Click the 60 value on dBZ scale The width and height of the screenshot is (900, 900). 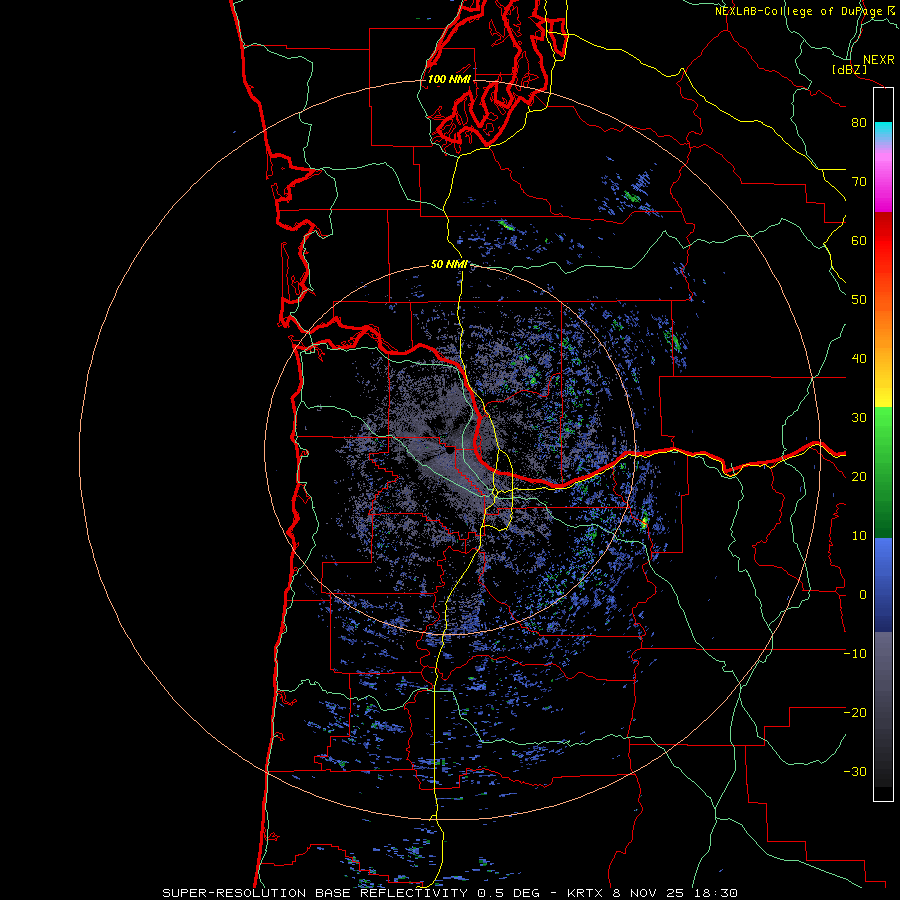pyautogui.click(x=859, y=240)
